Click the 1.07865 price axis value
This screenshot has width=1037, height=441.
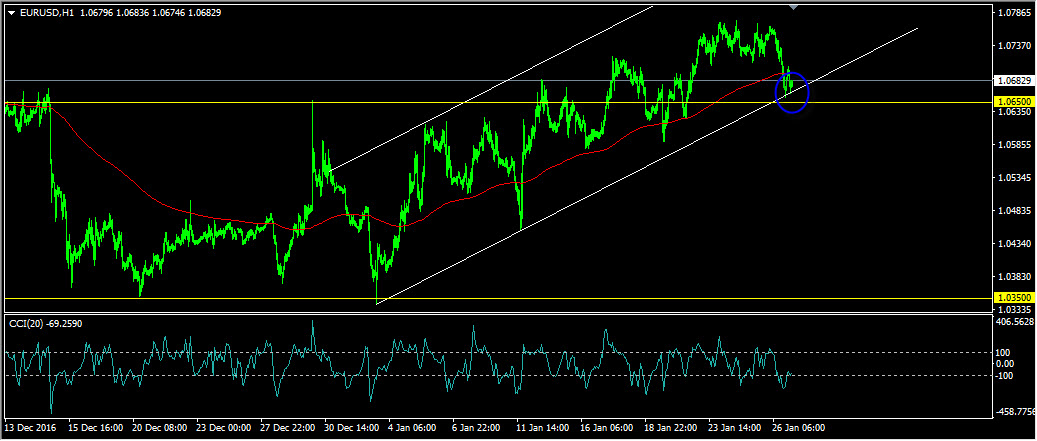1014,12
